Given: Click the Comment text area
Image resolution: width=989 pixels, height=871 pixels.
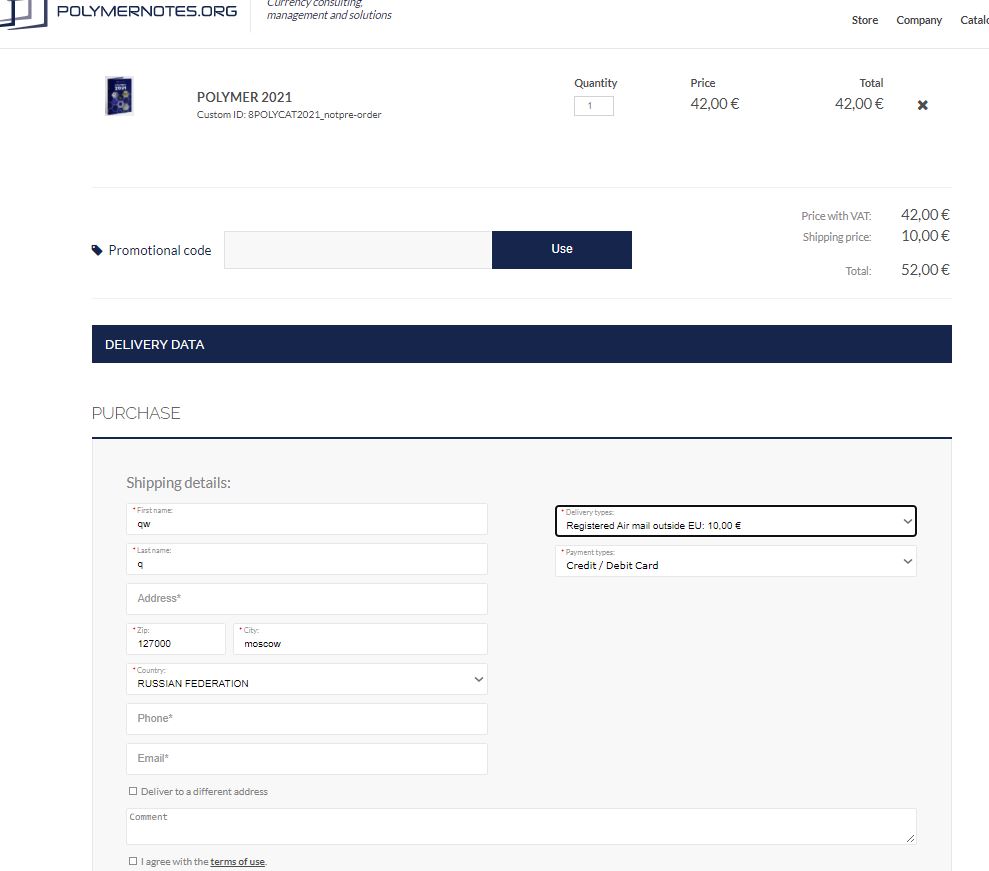Looking at the screenshot, I should point(520,826).
